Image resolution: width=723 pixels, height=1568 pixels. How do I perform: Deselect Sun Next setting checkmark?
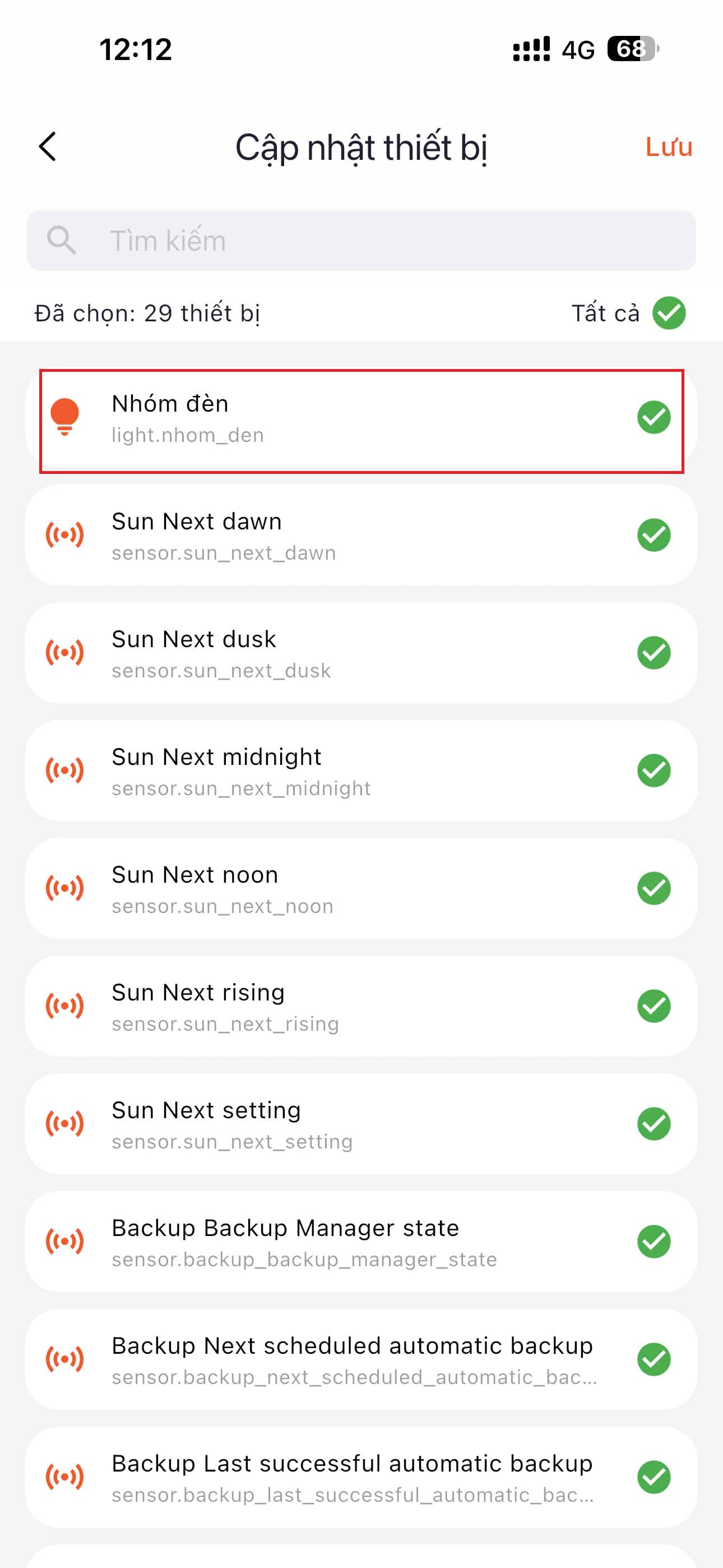[x=654, y=1124]
